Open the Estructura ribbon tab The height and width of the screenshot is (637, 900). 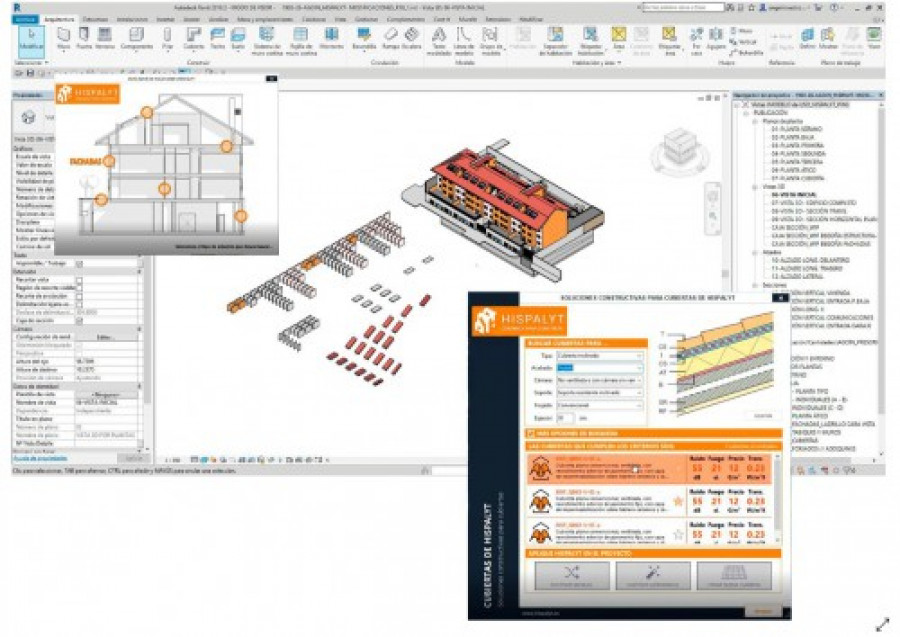pyautogui.click(x=96, y=20)
